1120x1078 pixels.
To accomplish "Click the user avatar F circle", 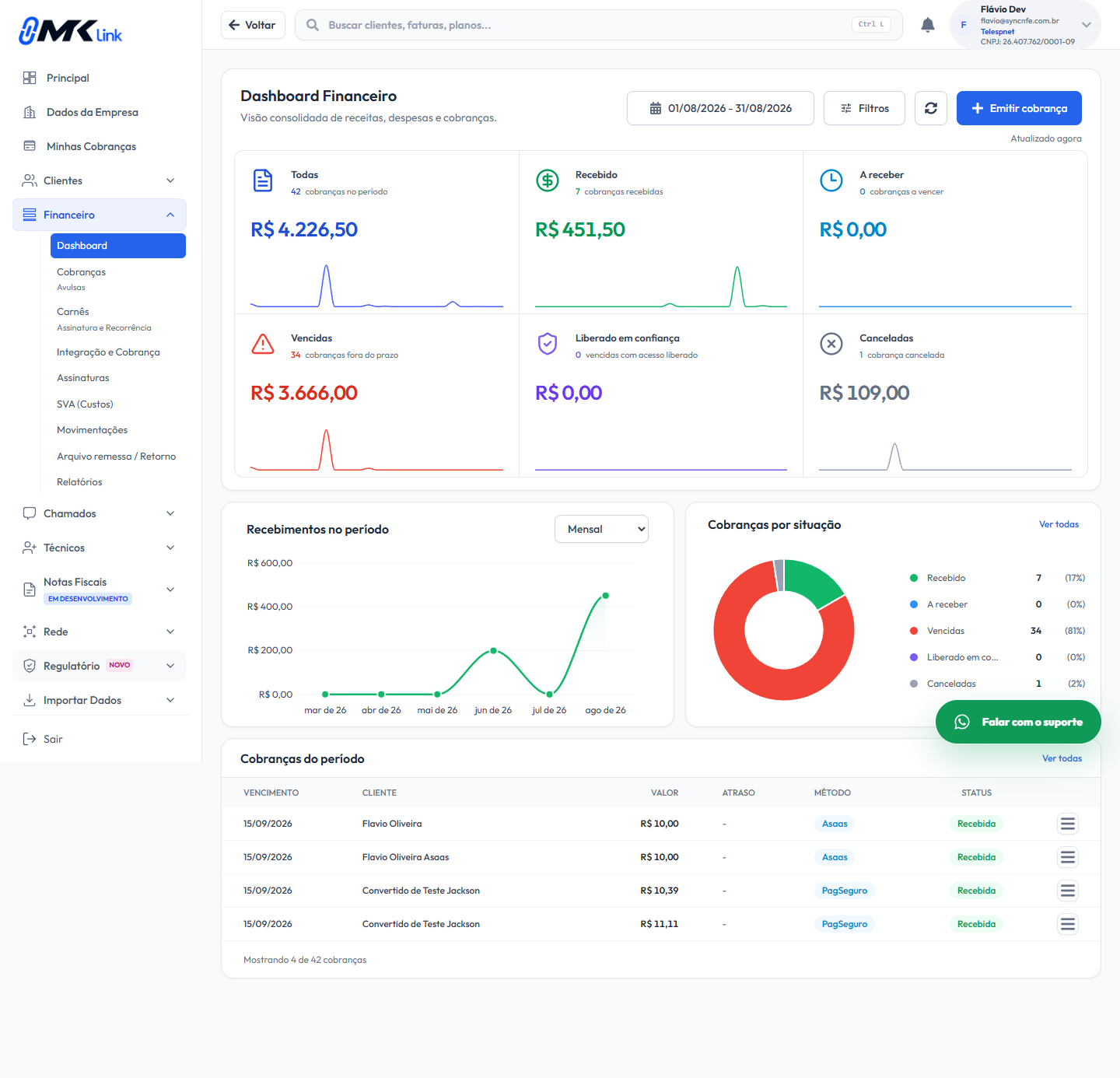I will 964,25.
